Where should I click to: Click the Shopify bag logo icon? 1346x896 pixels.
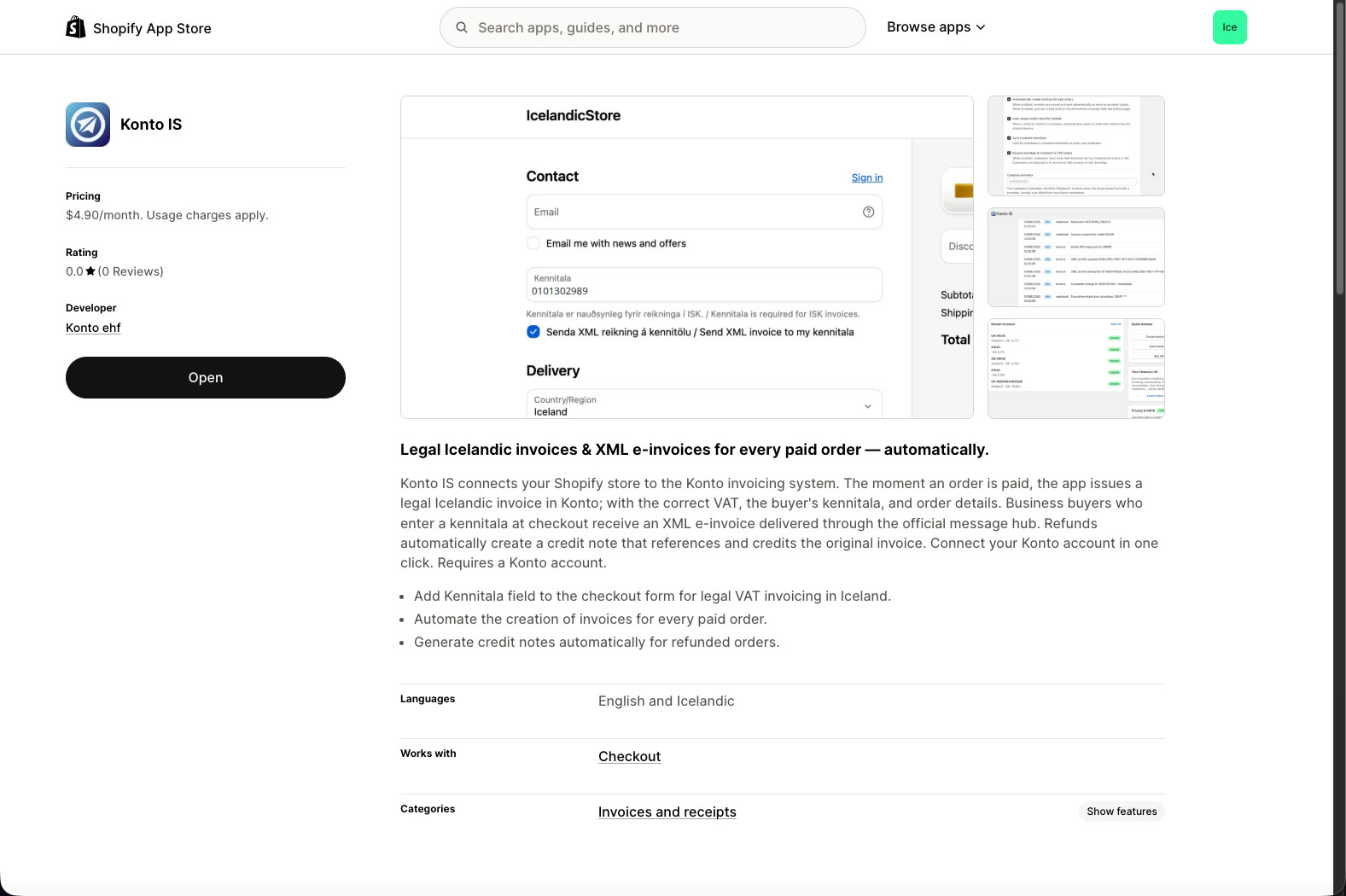click(76, 27)
